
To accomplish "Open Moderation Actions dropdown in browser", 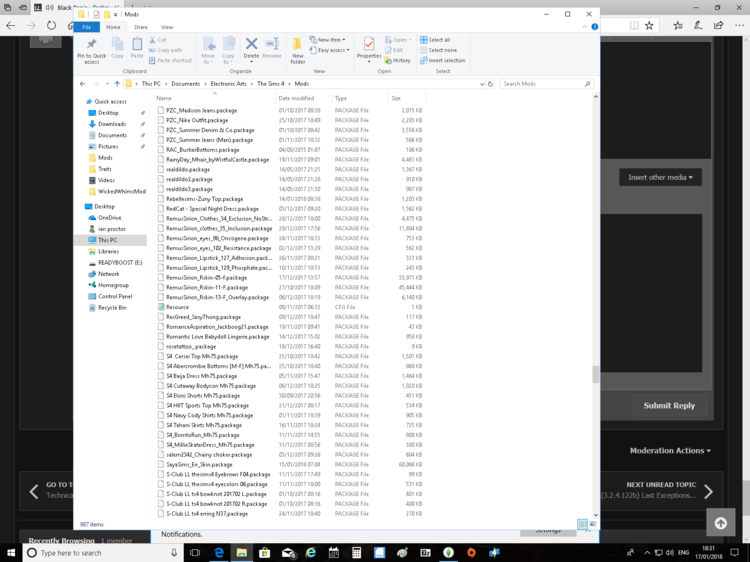I will click(x=670, y=451).
